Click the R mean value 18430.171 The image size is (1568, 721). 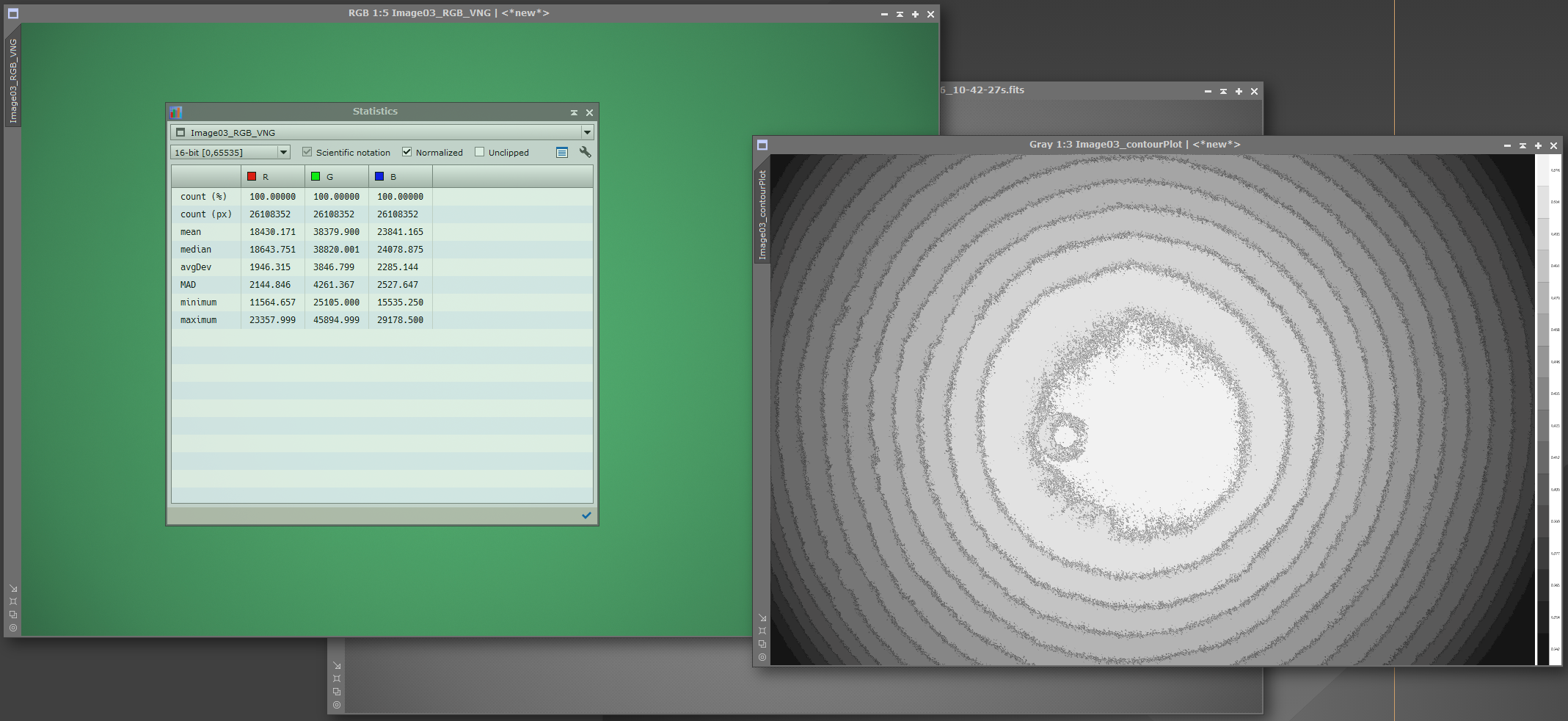[272, 232]
